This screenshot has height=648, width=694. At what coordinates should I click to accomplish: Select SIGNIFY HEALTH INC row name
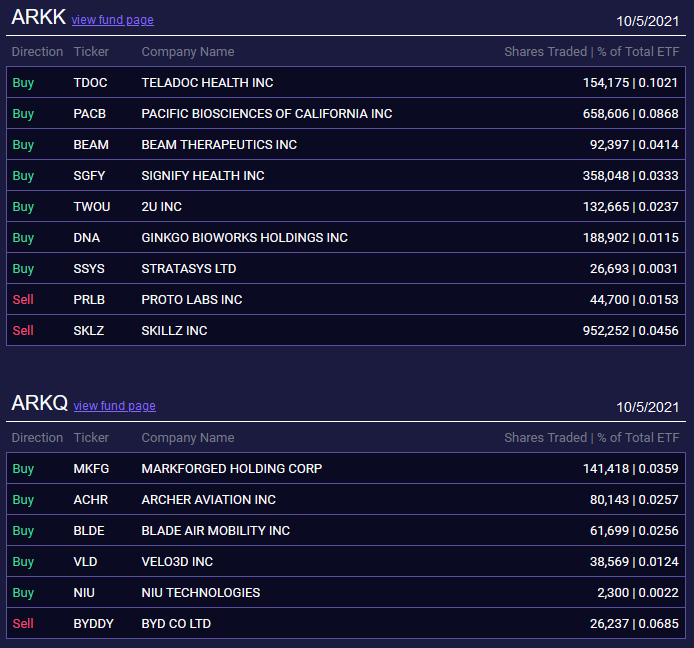click(x=203, y=176)
